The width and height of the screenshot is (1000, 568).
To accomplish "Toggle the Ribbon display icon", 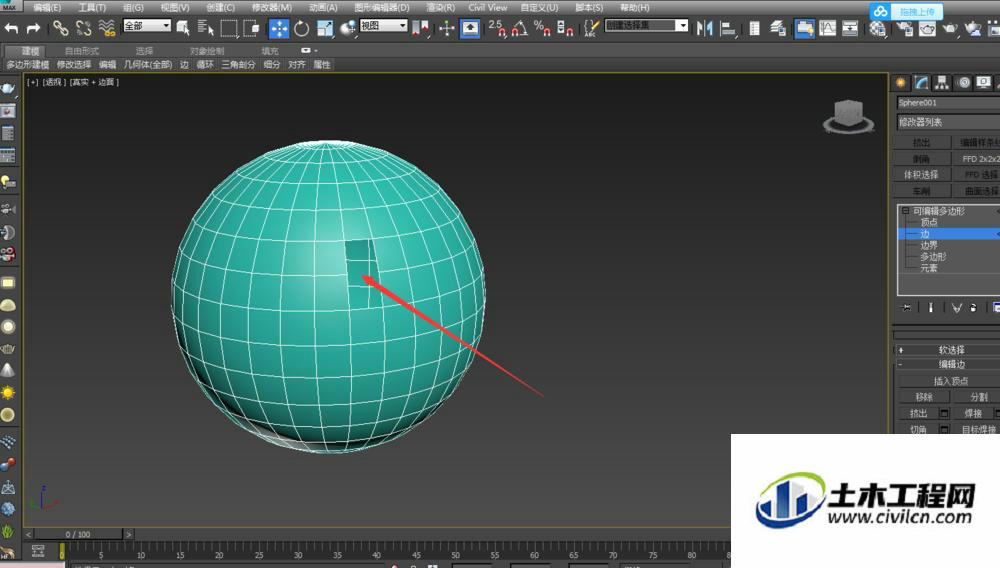I will (x=805, y=28).
